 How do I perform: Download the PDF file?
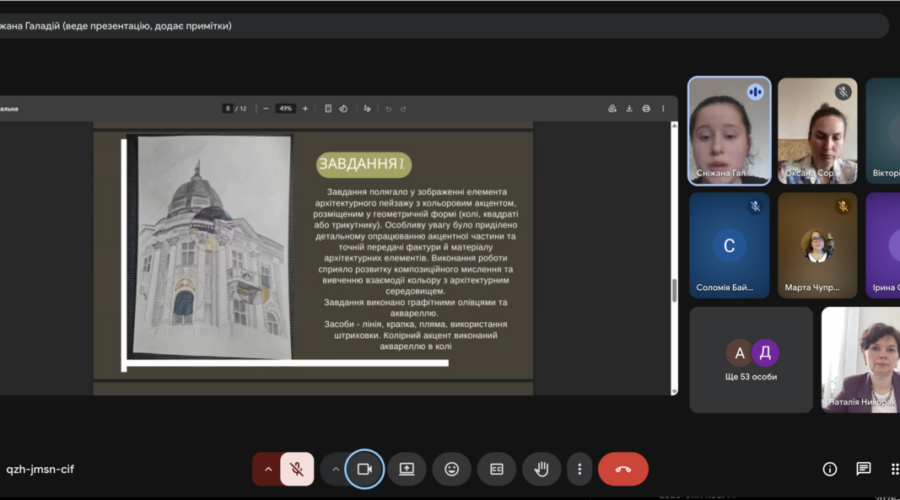[x=629, y=108]
